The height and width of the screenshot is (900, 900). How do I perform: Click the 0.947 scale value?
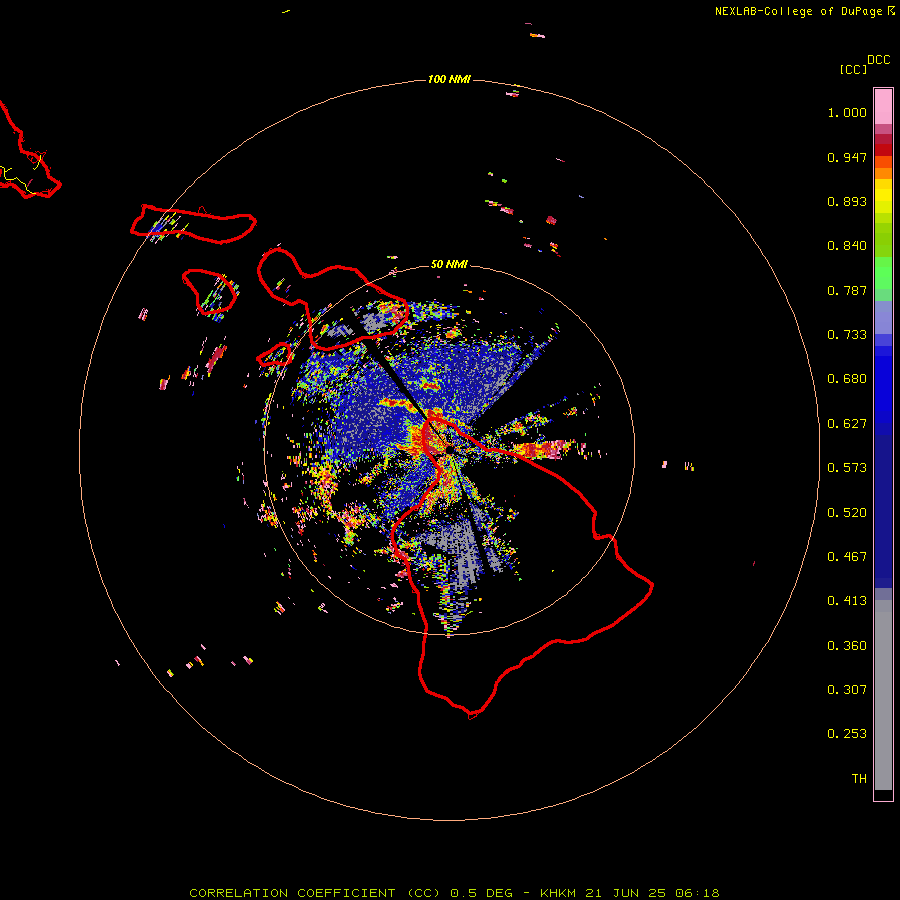847,157
